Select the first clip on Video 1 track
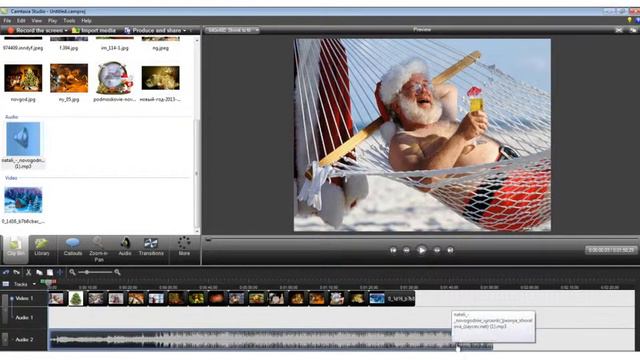This screenshot has height=360, width=640. (x=57, y=299)
